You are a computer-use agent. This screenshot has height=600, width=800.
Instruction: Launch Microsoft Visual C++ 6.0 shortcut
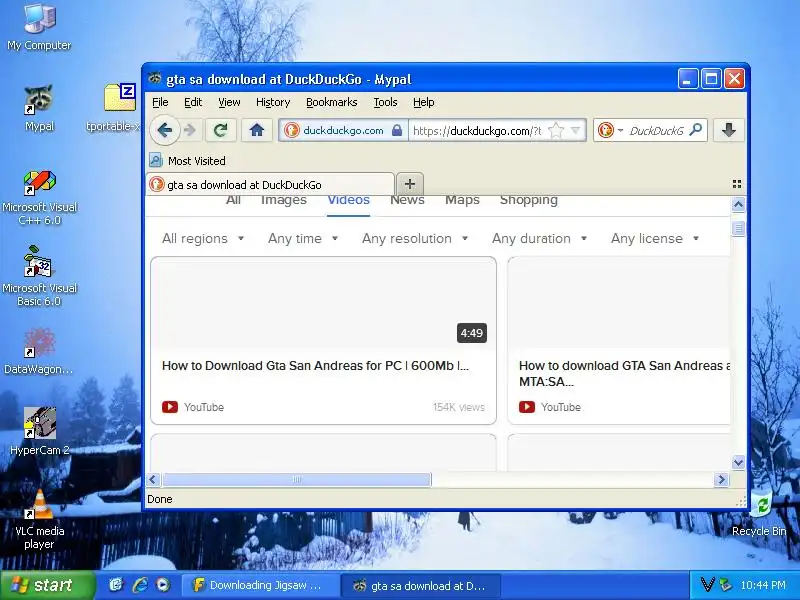39,198
